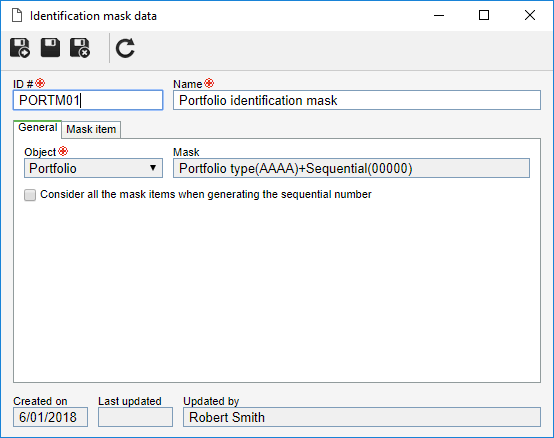Click the Updated by Robert Smith field
Viewport: 554px width, 438px height.
pos(362,417)
